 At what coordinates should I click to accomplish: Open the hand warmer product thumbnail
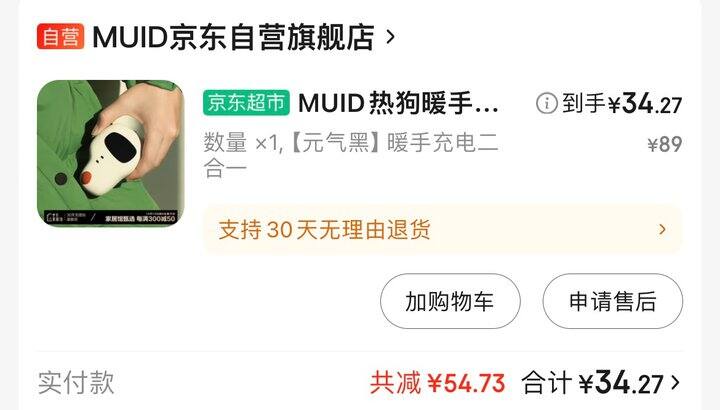pyautogui.click(x=111, y=153)
